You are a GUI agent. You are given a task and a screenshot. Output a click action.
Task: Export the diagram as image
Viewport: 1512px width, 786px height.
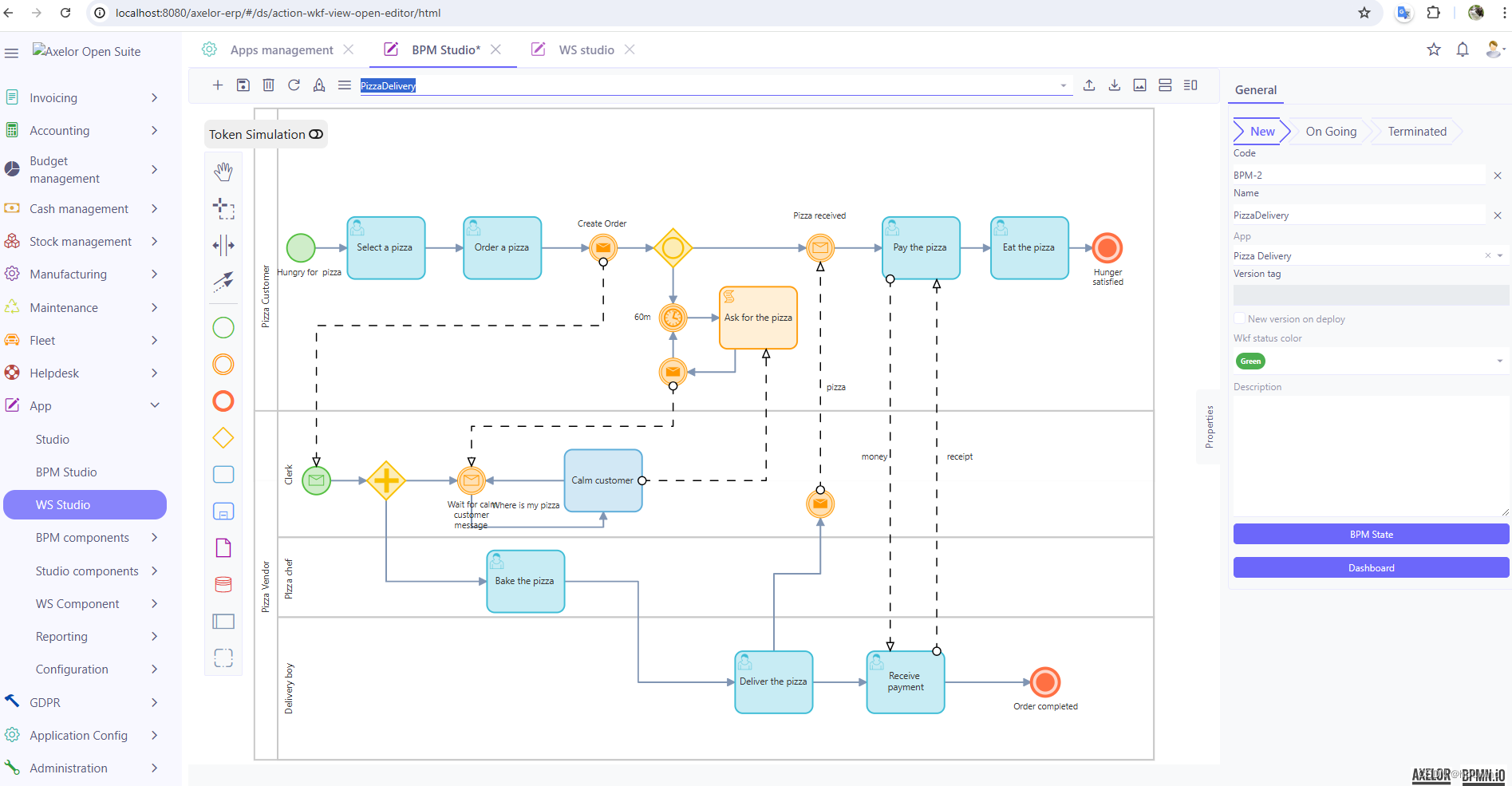(x=1140, y=85)
